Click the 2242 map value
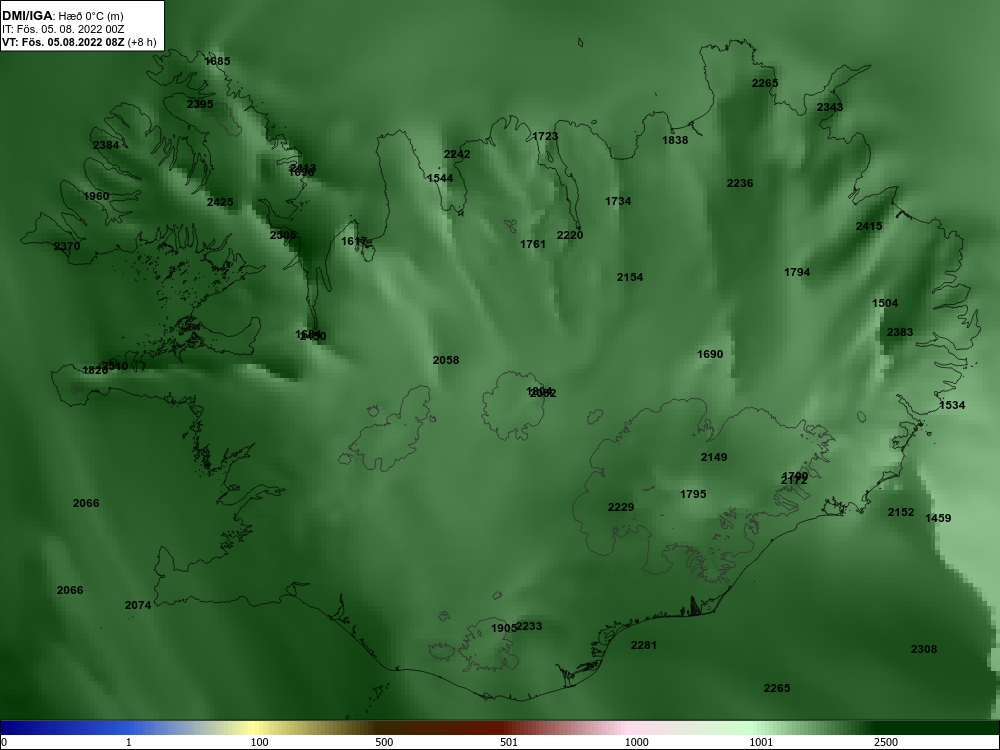Screen dimensions: 1000x750 457,154
